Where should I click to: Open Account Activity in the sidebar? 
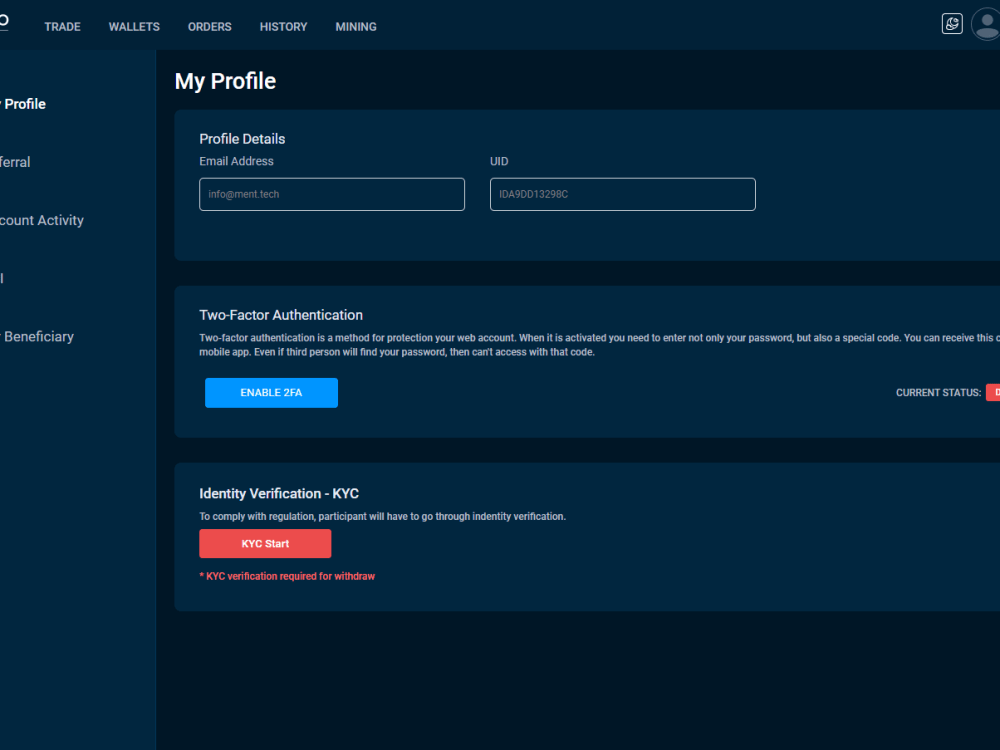pos(41,220)
